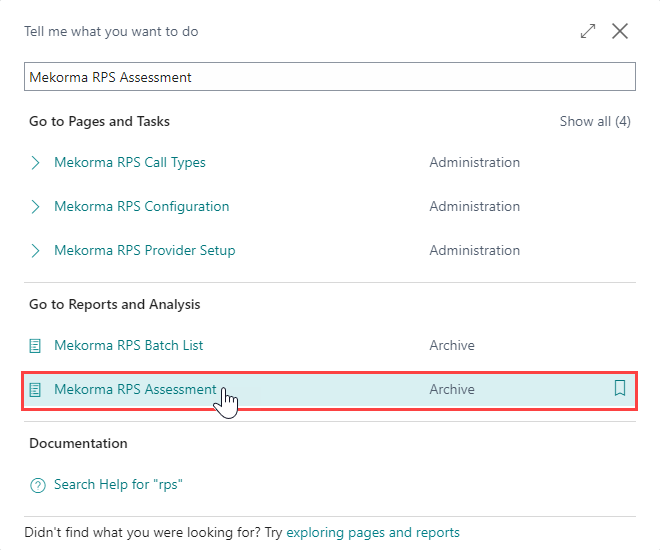Expand the search dialog to full size
This screenshot has width=660, height=550.
(588, 31)
